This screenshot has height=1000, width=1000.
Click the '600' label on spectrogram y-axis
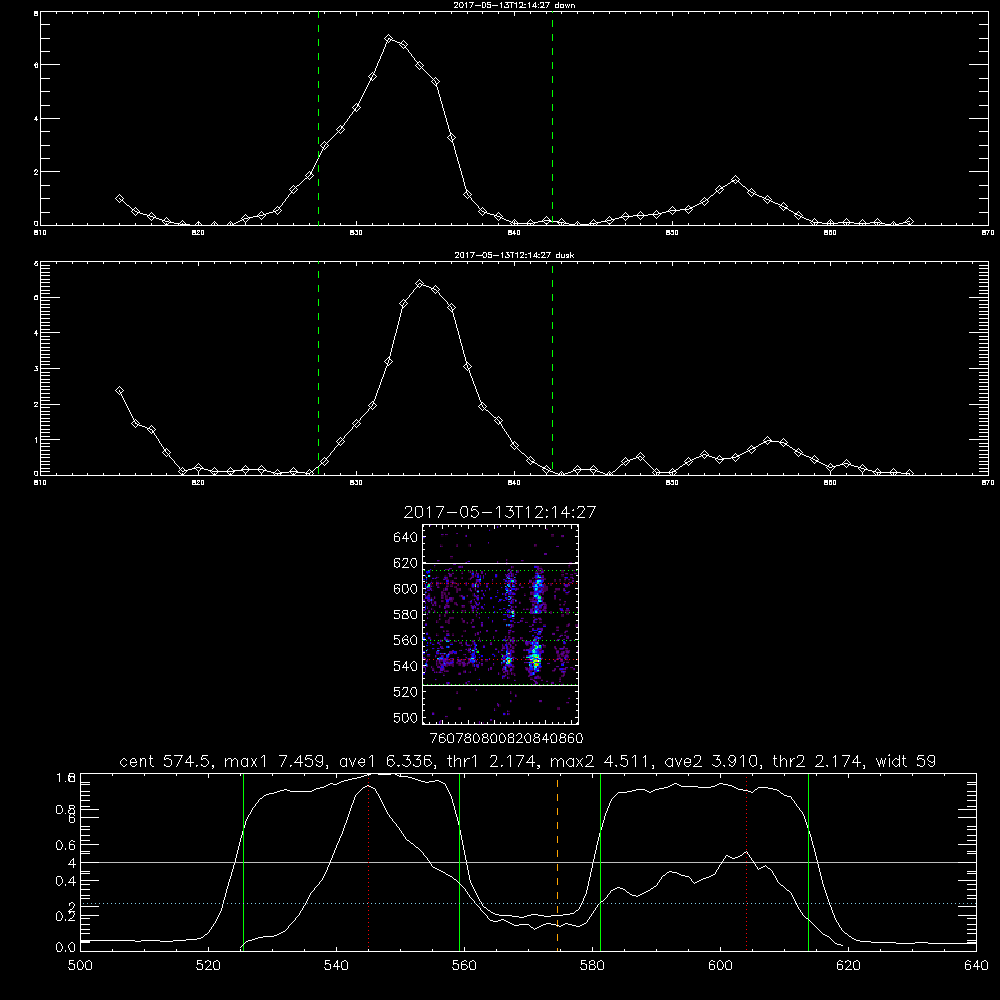point(406,589)
